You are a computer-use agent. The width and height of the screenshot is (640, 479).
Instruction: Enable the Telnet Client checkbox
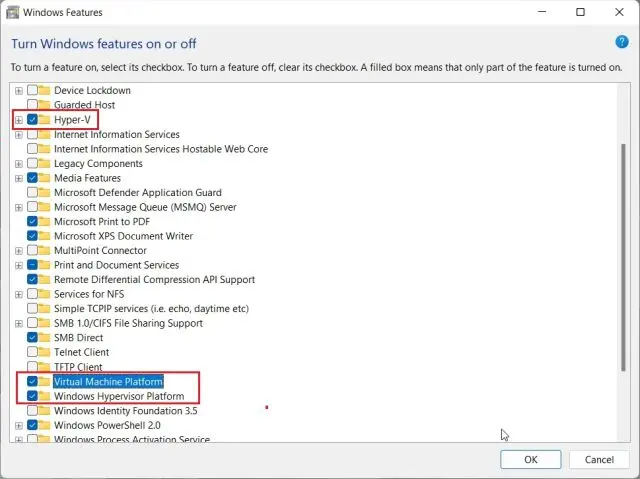[33, 352]
